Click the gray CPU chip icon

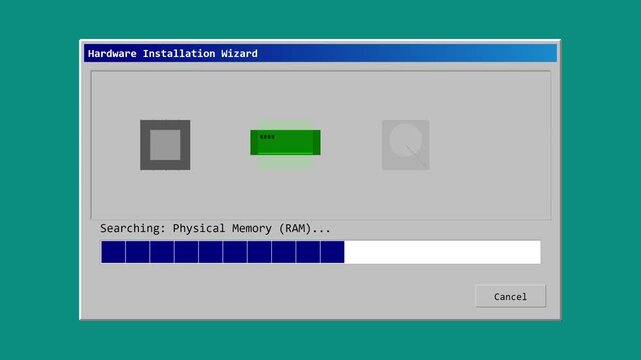click(165, 145)
